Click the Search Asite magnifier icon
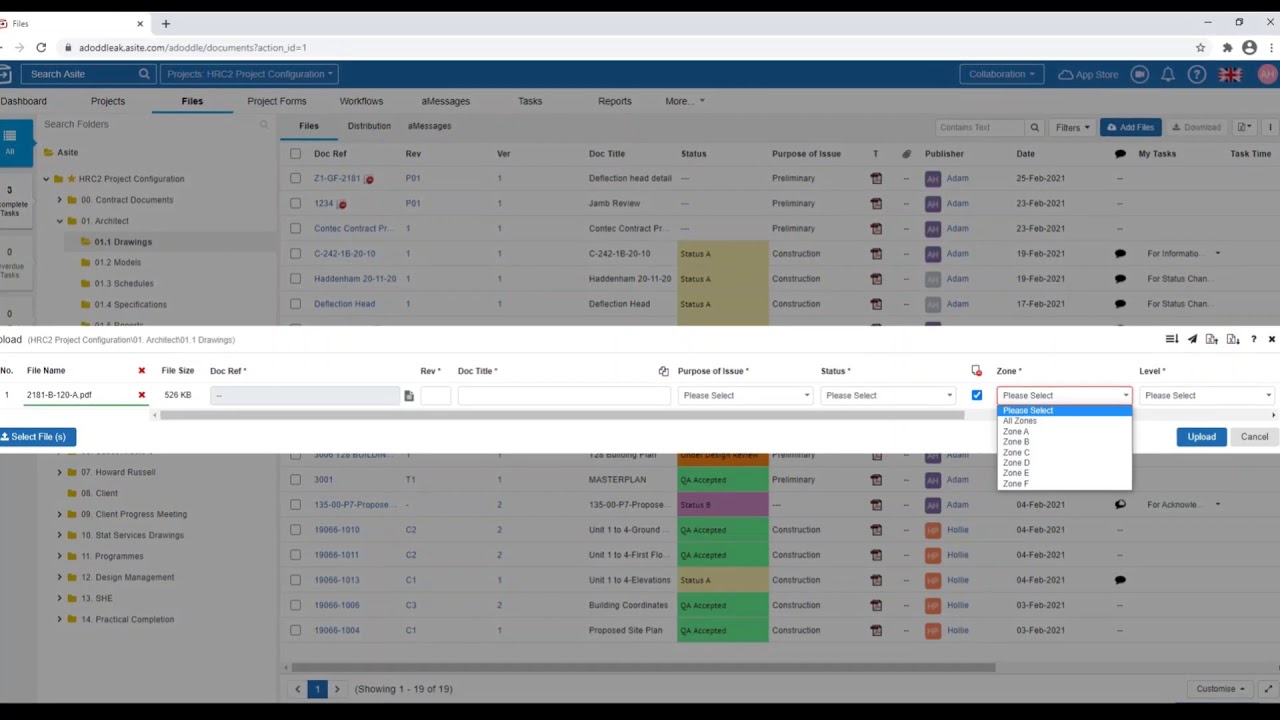 pos(144,74)
